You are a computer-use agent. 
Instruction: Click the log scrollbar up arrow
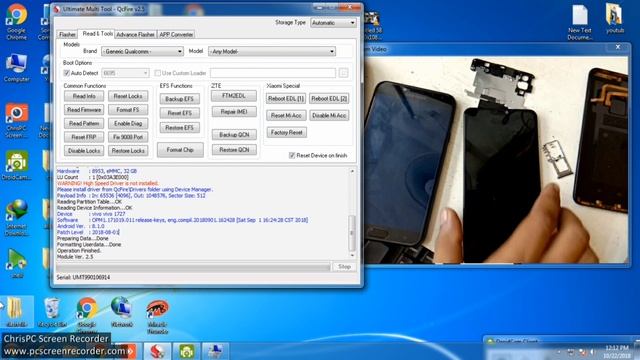352,171
